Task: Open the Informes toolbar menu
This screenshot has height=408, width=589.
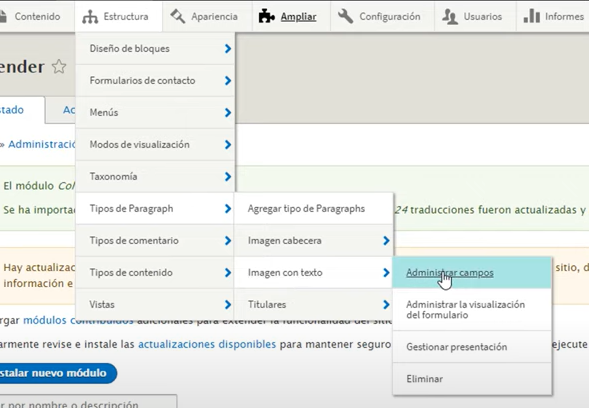Action: (x=564, y=17)
